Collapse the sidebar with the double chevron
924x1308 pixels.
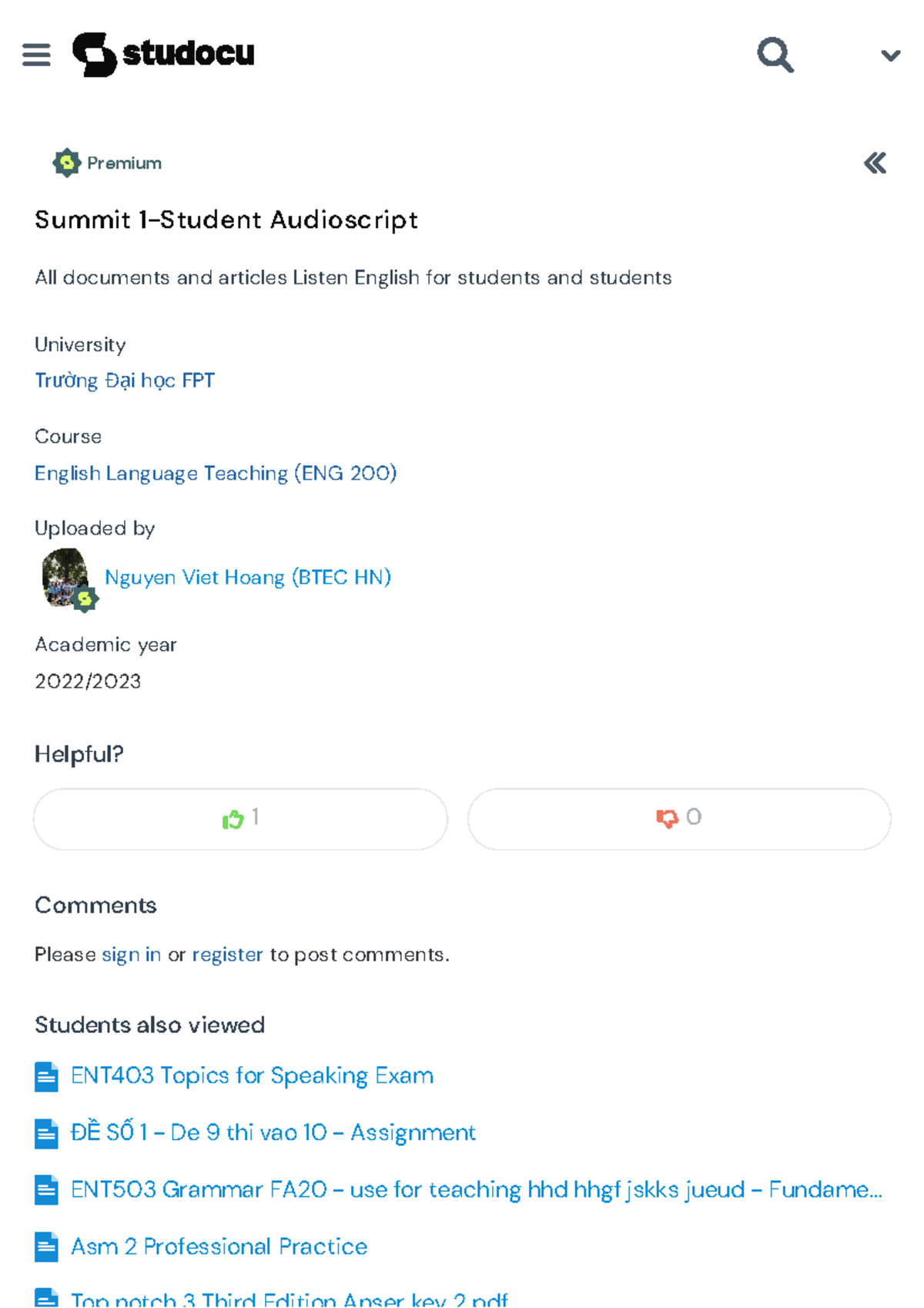875,163
